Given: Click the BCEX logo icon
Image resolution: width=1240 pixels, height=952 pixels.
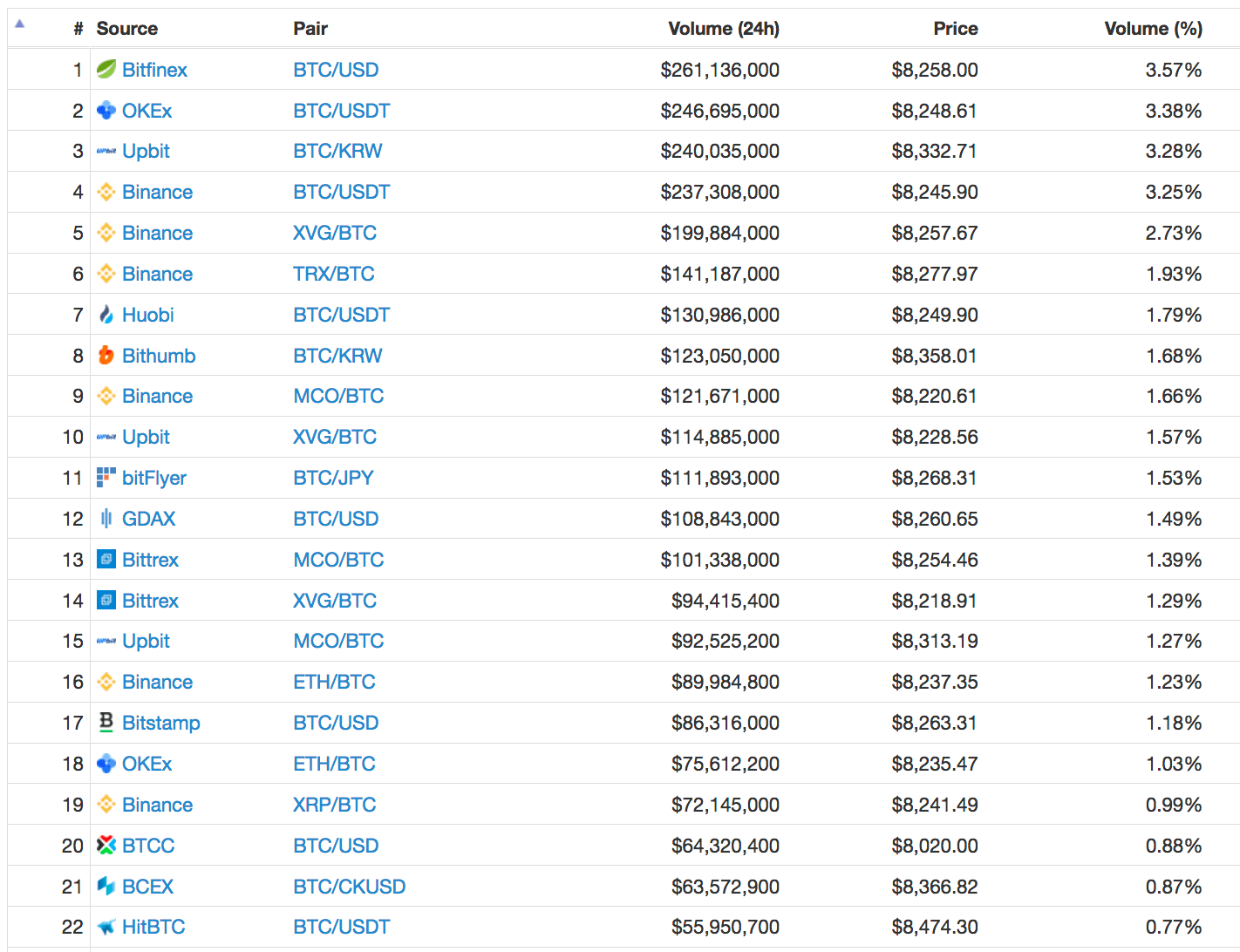Looking at the screenshot, I should [x=106, y=886].
